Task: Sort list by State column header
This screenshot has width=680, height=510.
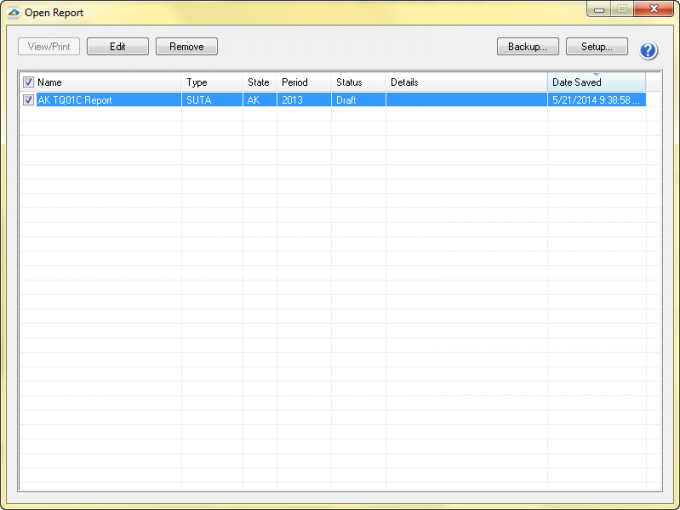Action: coord(259,82)
